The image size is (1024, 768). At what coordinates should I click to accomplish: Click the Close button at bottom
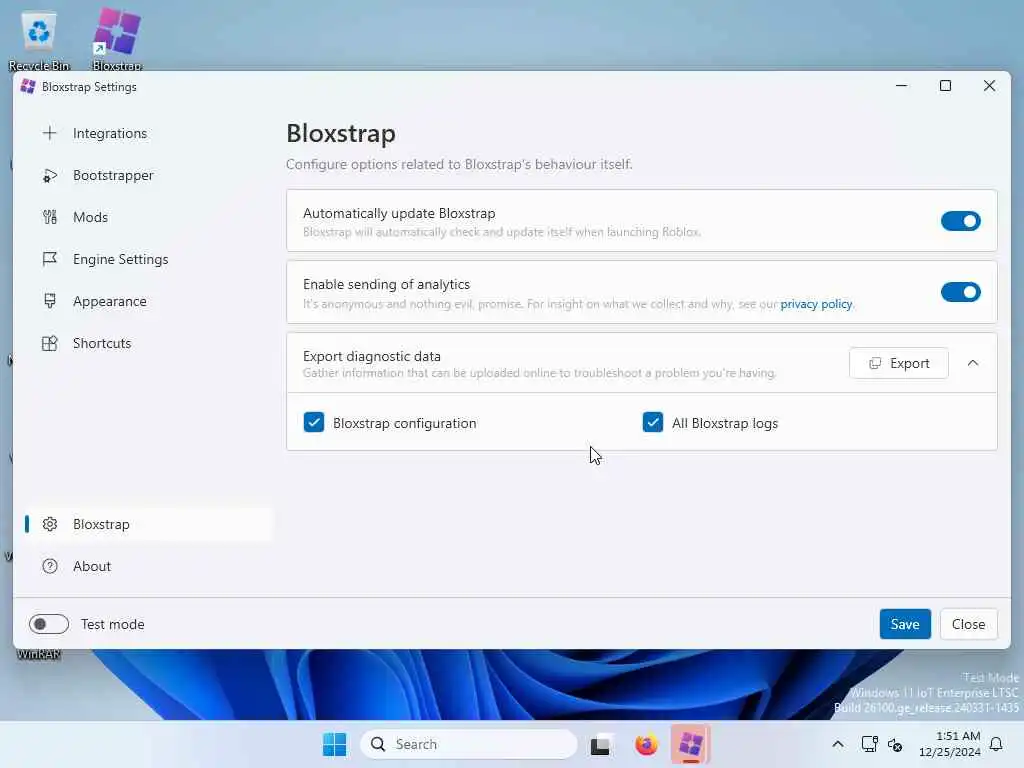tap(968, 624)
